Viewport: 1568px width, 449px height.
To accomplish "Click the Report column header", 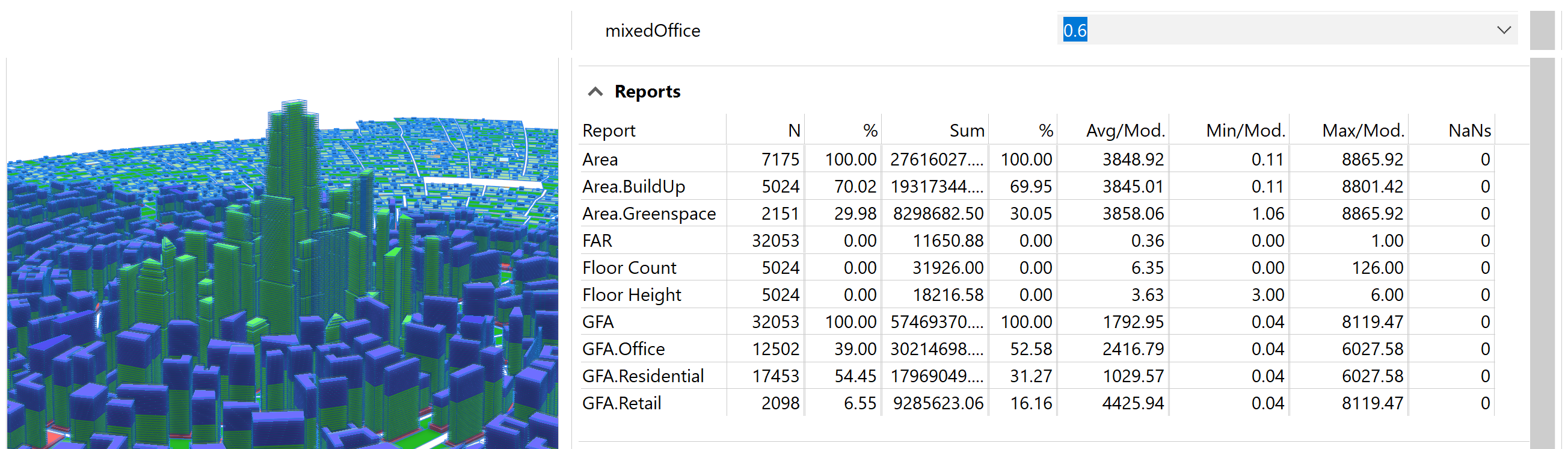I will 609,131.
